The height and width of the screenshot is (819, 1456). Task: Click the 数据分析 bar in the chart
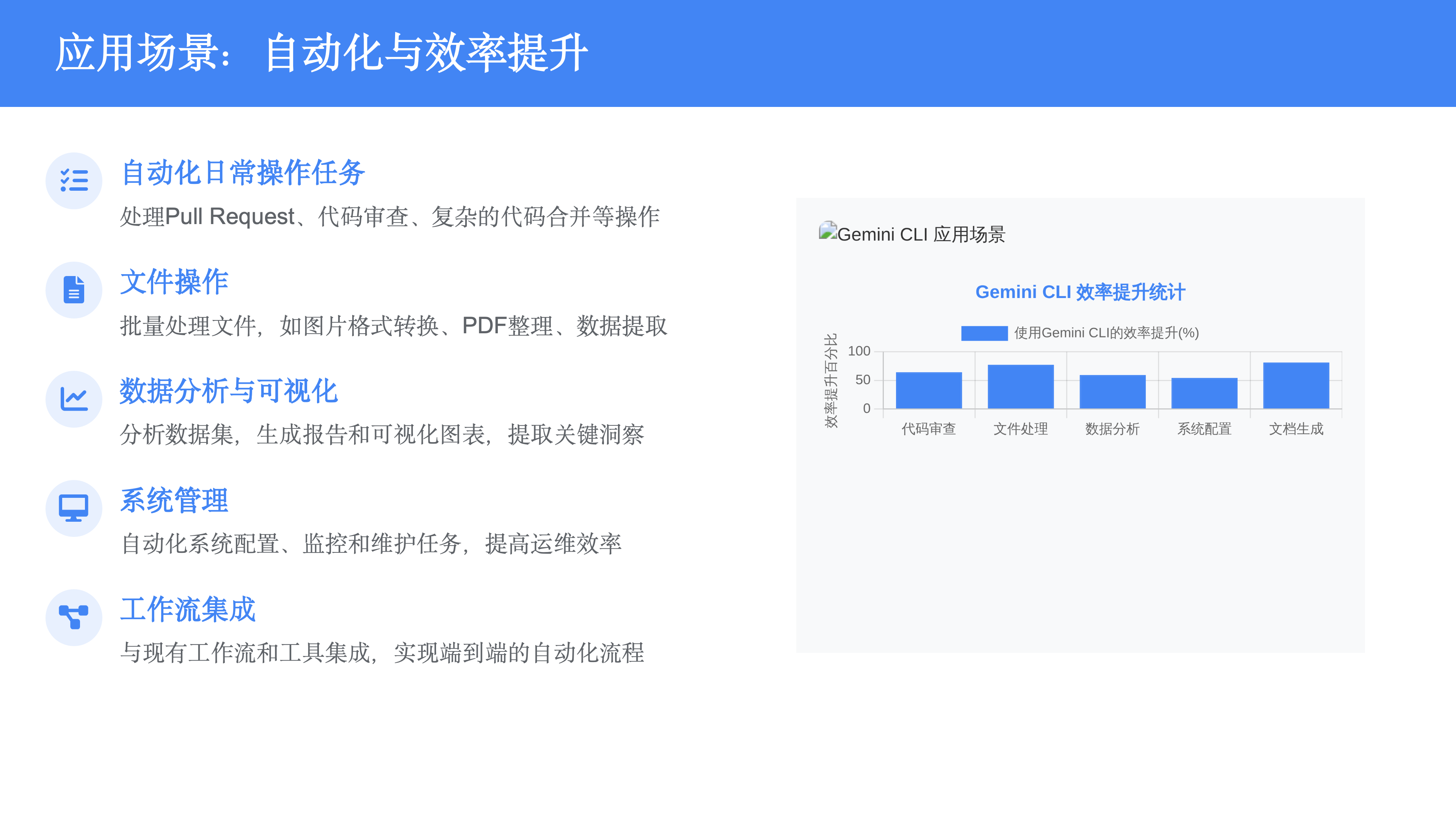[1112, 392]
